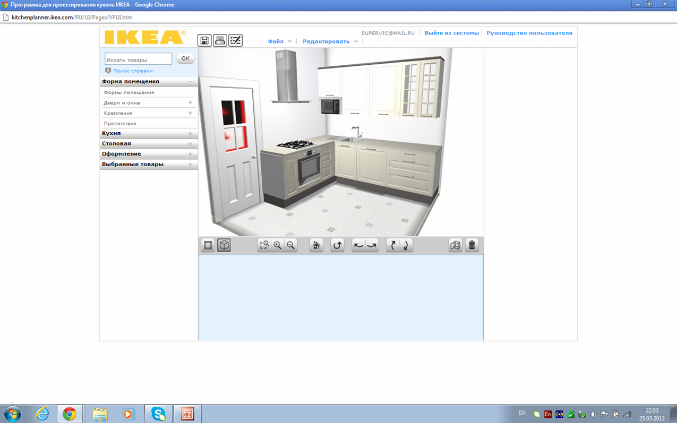Open the Файл dropdown menu

point(280,41)
